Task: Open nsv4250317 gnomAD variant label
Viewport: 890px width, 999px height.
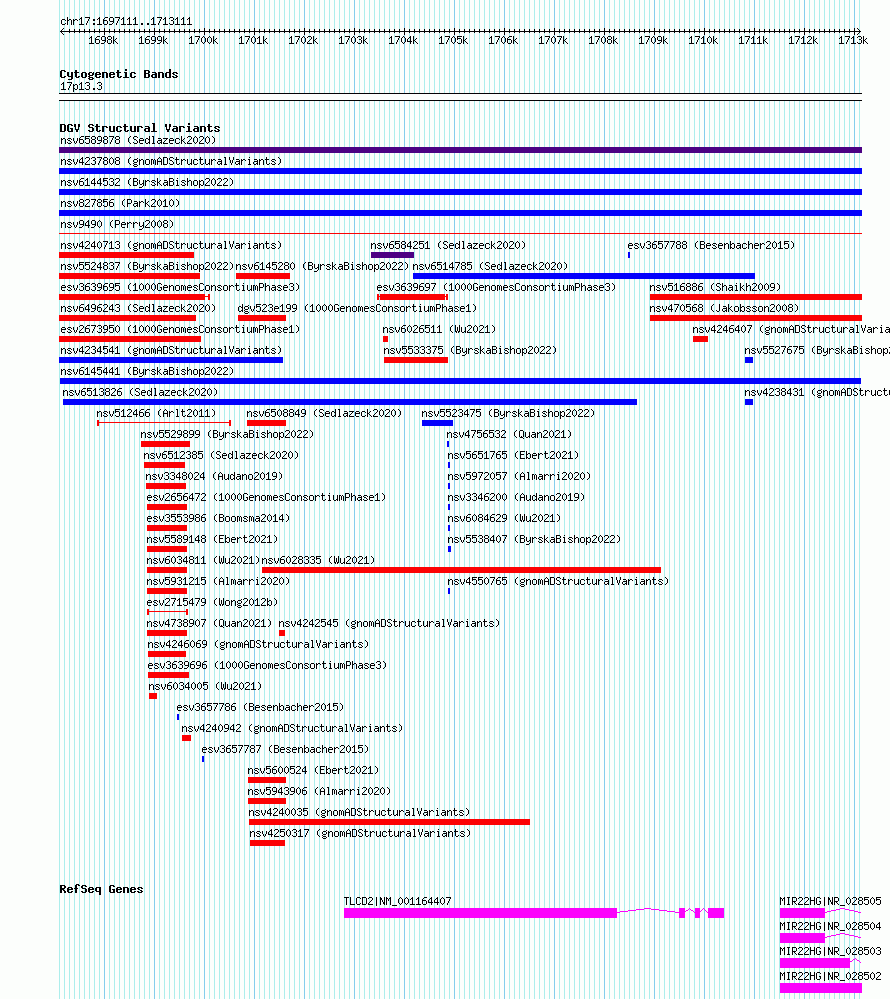Action: pyautogui.click(x=360, y=834)
